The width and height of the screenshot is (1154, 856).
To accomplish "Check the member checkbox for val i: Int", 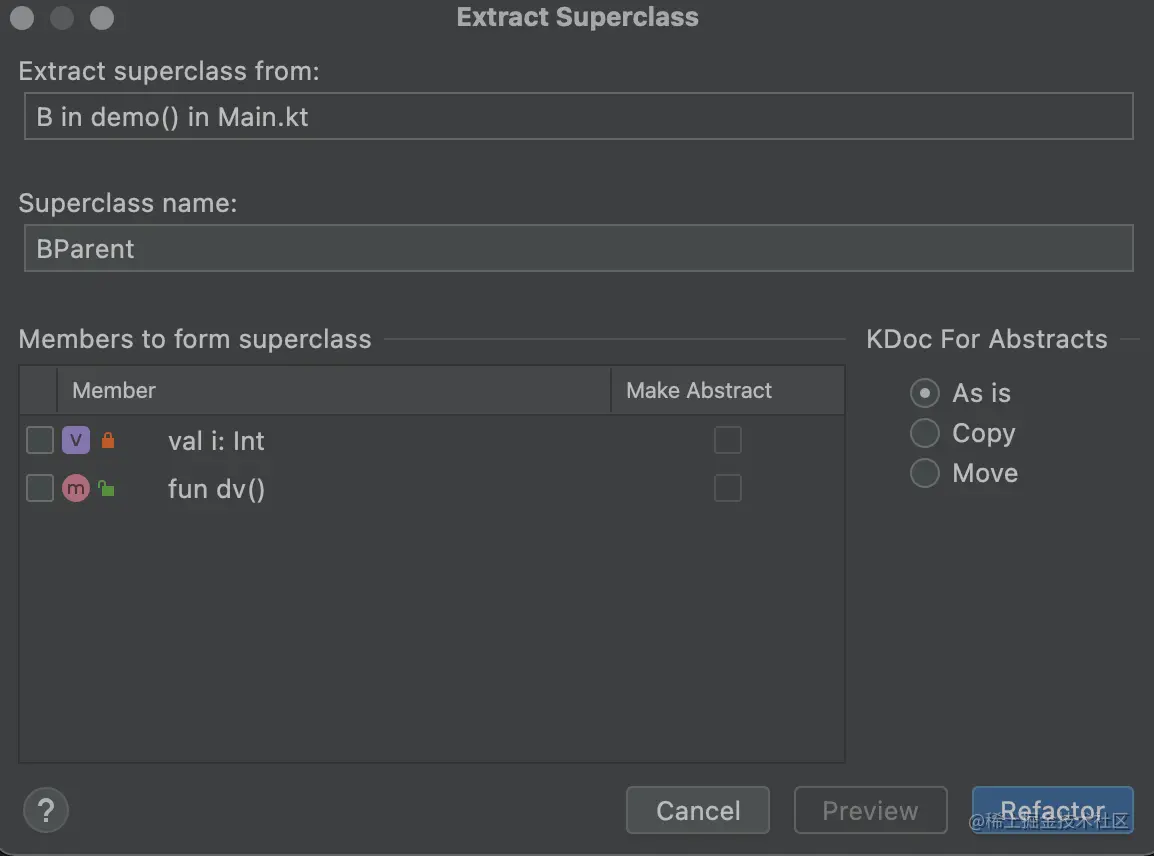I will (x=40, y=440).
